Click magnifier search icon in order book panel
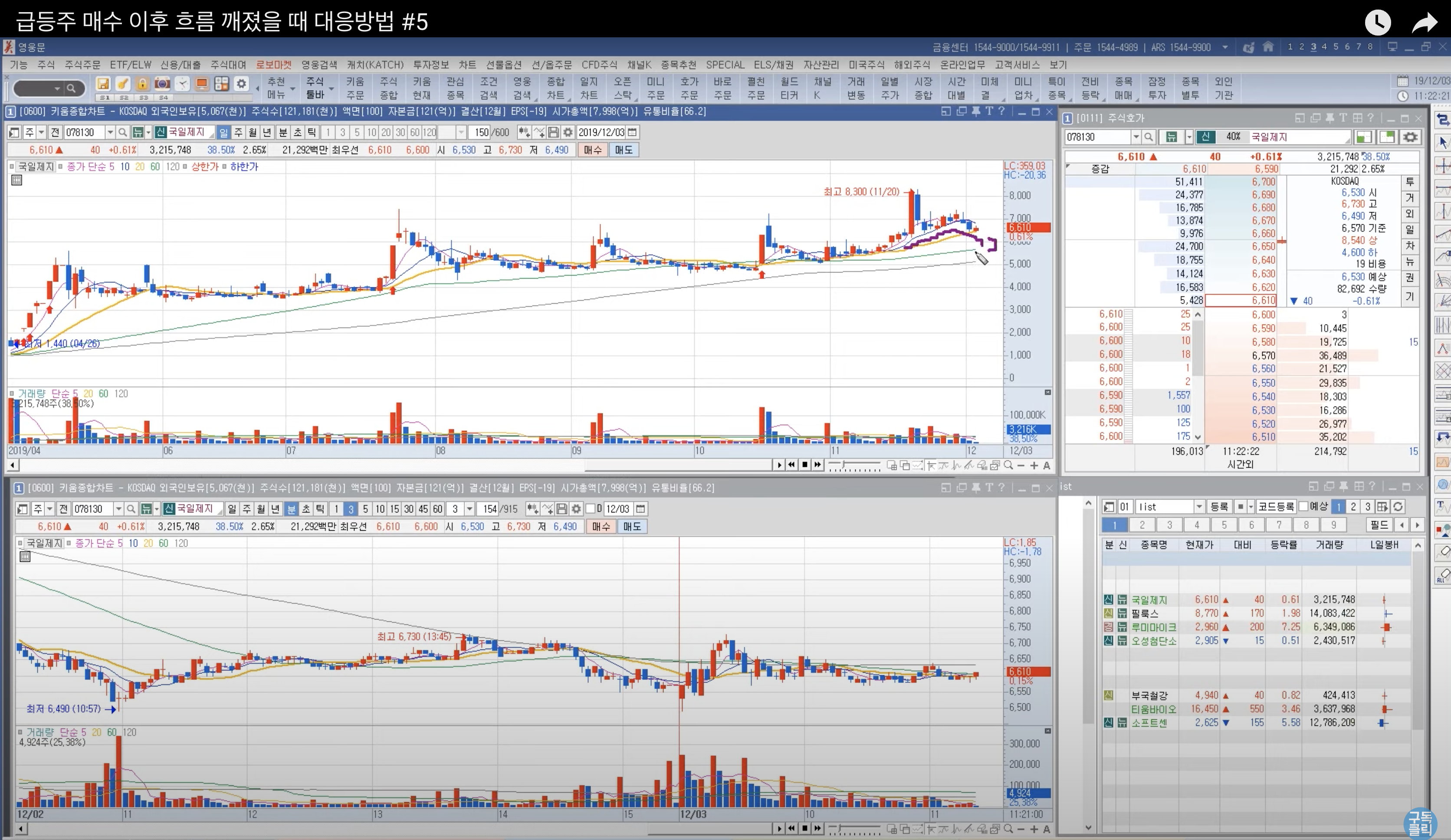 click(x=1148, y=137)
